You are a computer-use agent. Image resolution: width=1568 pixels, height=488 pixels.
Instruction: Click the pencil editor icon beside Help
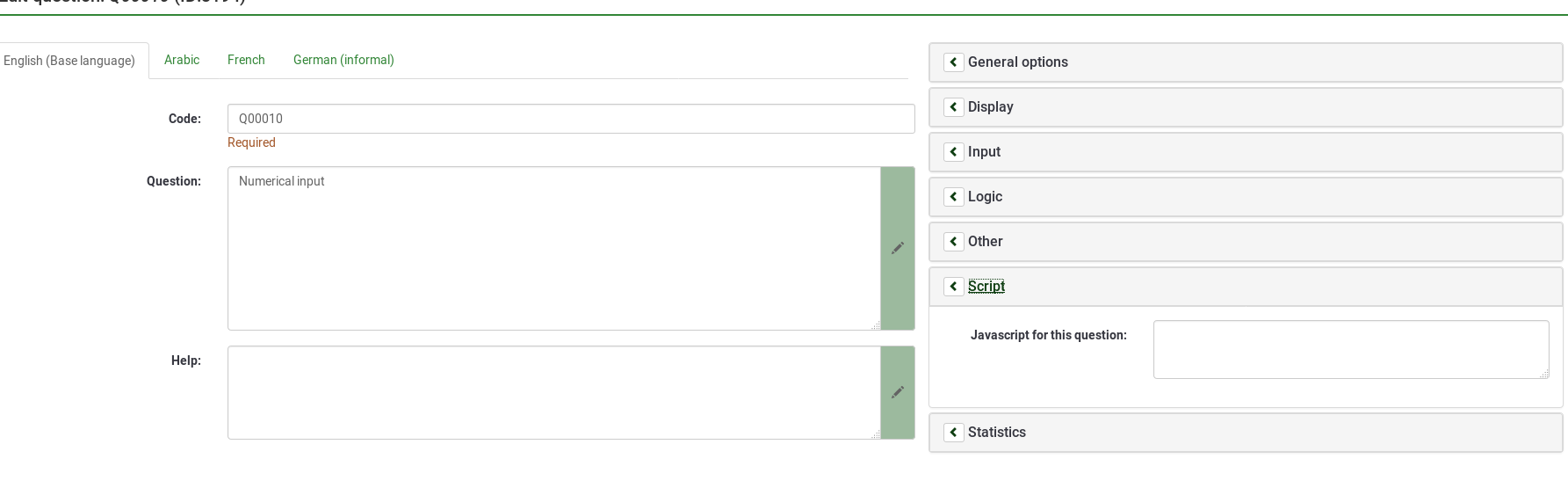click(897, 392)
